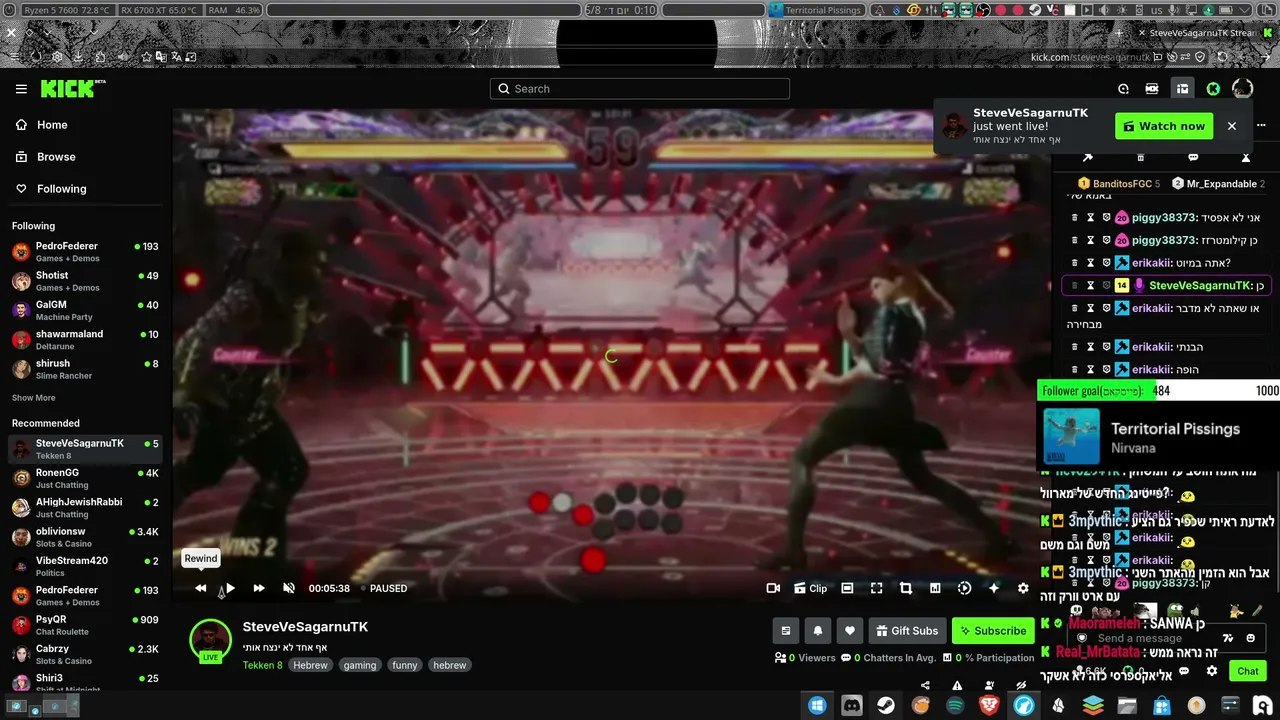Subscribe to SteveVeSagarnuTK
Screen dimensions: 1280x720
993,631
